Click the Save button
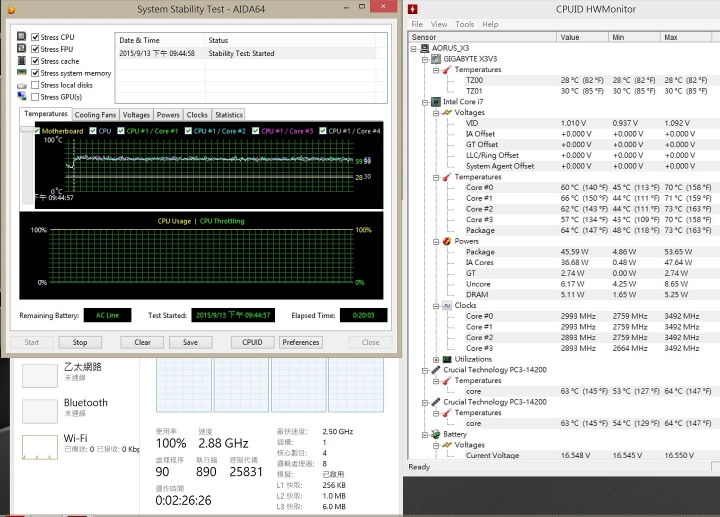The image size is (720, 517). (191, 342)
